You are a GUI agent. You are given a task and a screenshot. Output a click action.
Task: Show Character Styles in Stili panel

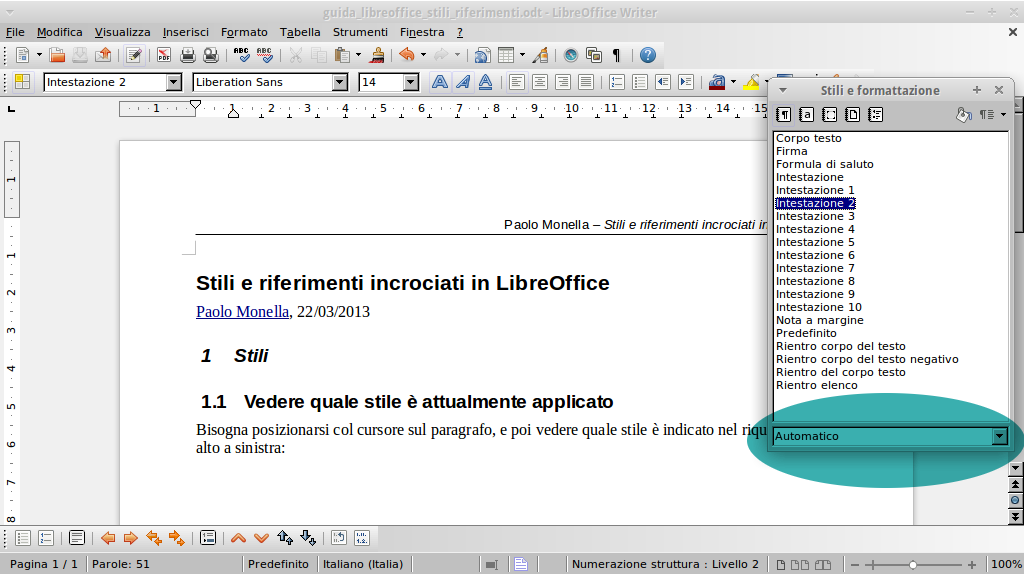pyautogui.click(x=807, y=115)
